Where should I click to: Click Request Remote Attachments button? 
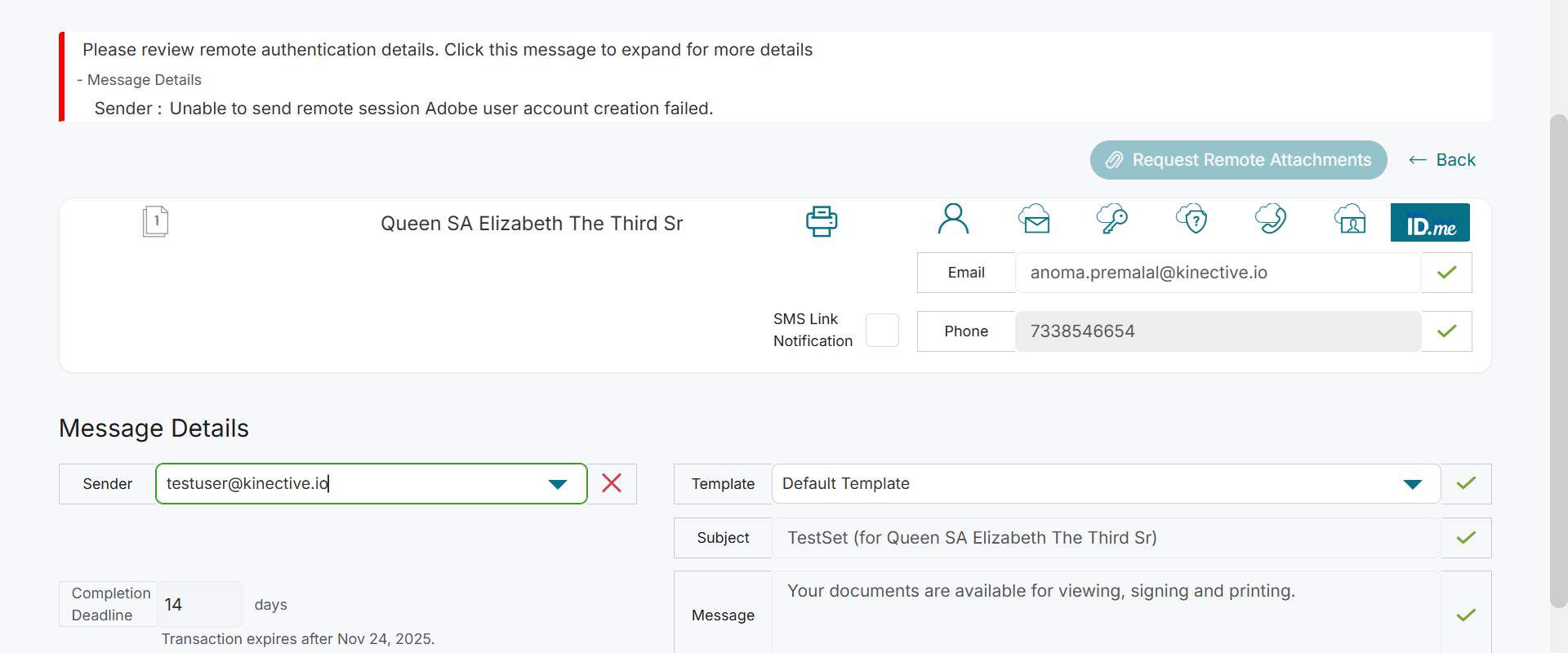pos(1238,160)
